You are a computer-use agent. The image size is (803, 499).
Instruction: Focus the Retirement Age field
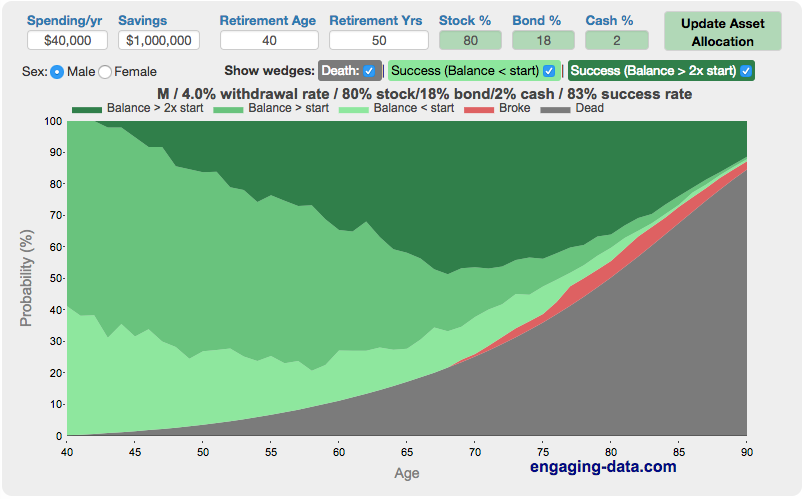[x=269, y=40]
